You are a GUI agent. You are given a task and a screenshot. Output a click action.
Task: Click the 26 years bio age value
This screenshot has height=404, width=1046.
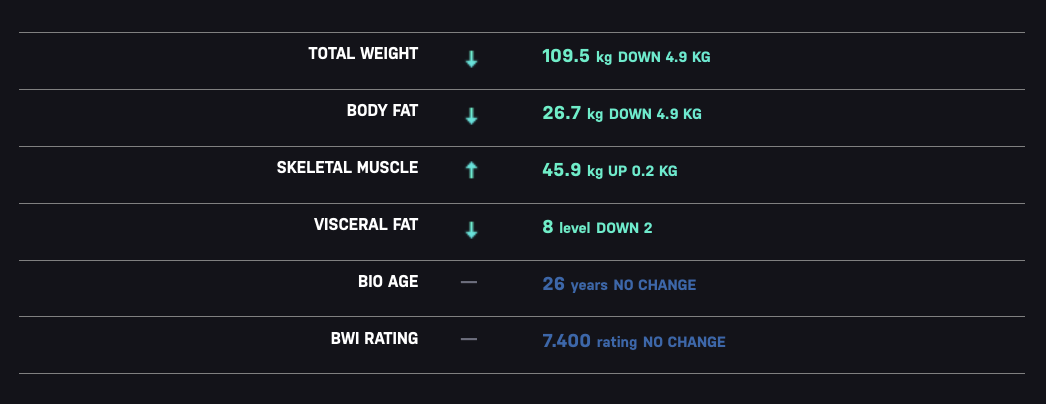pos(575,285)
